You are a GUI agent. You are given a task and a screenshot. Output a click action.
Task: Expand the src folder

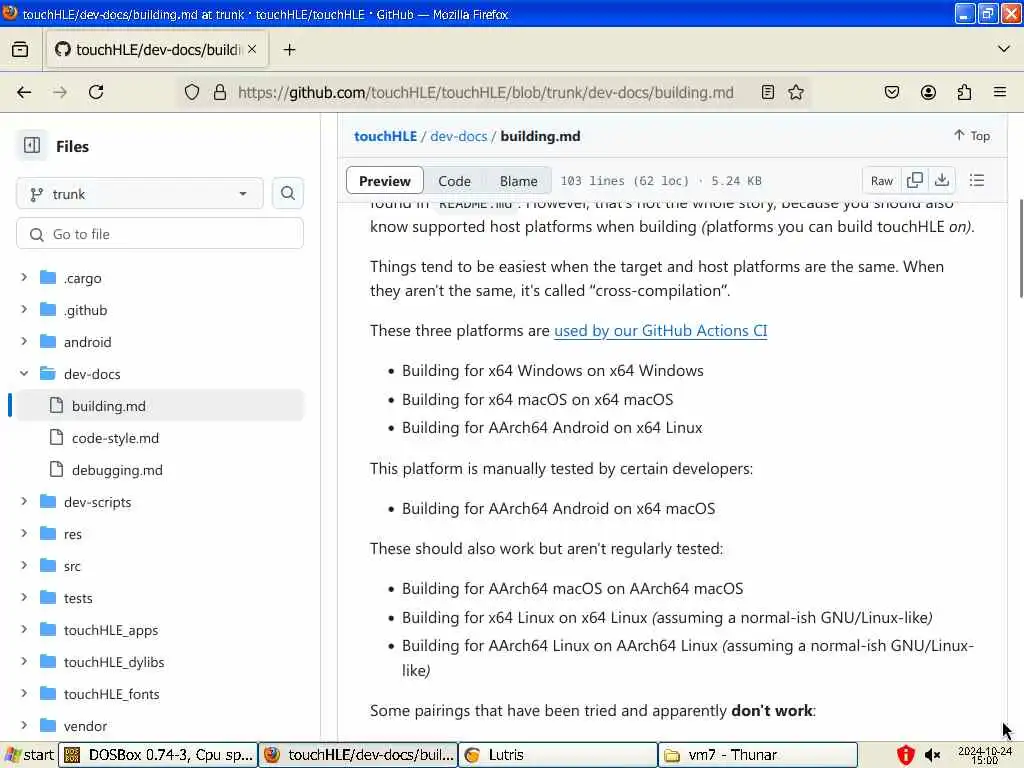[x=24, y=566]
